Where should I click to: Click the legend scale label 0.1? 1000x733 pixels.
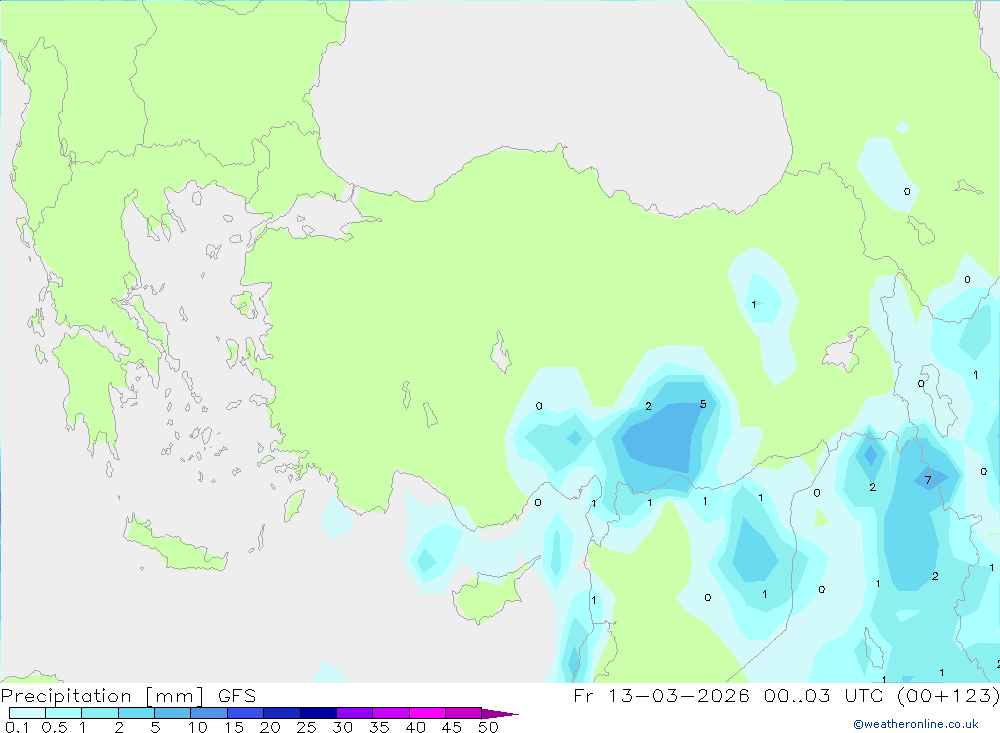(x=17, y=727)
